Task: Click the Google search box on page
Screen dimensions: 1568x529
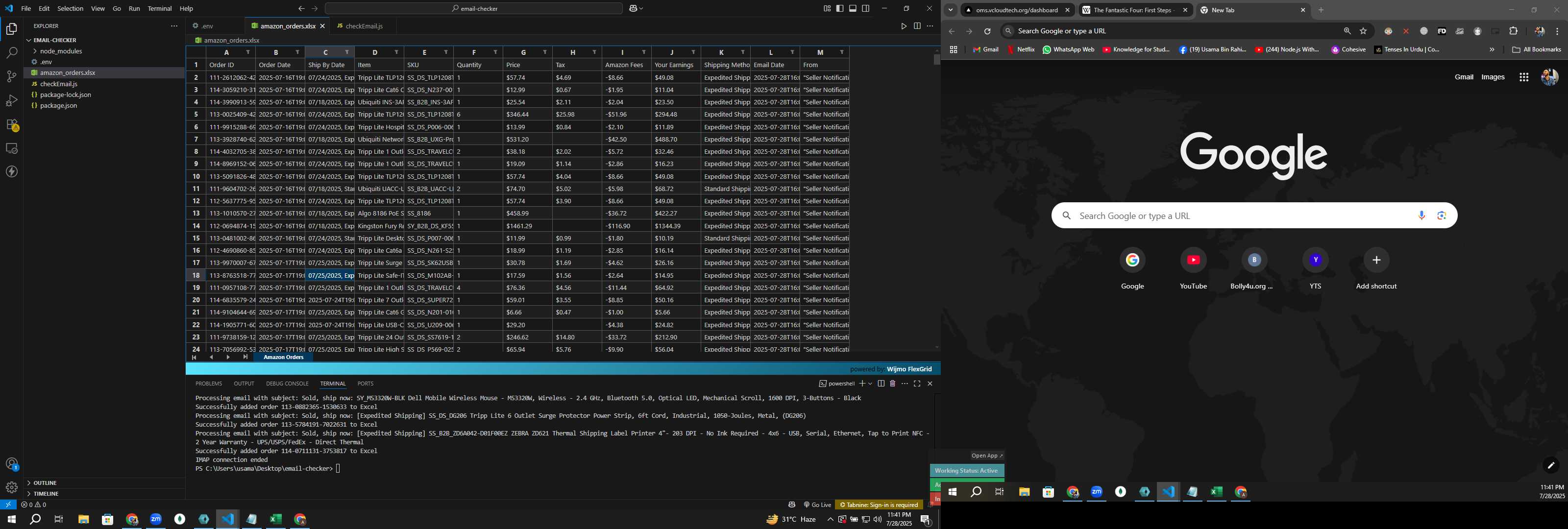Action: point(1254,216)
